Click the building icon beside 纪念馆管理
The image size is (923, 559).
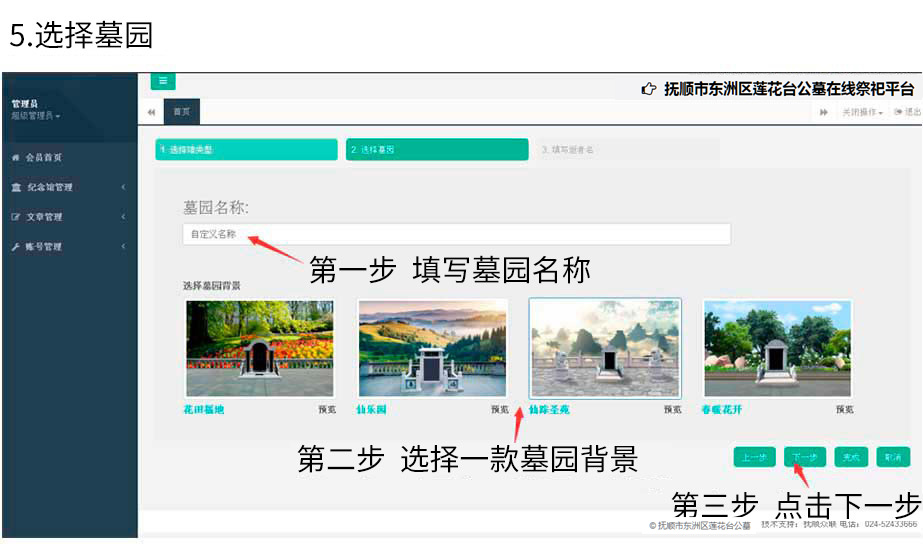(x=16, y=187)
